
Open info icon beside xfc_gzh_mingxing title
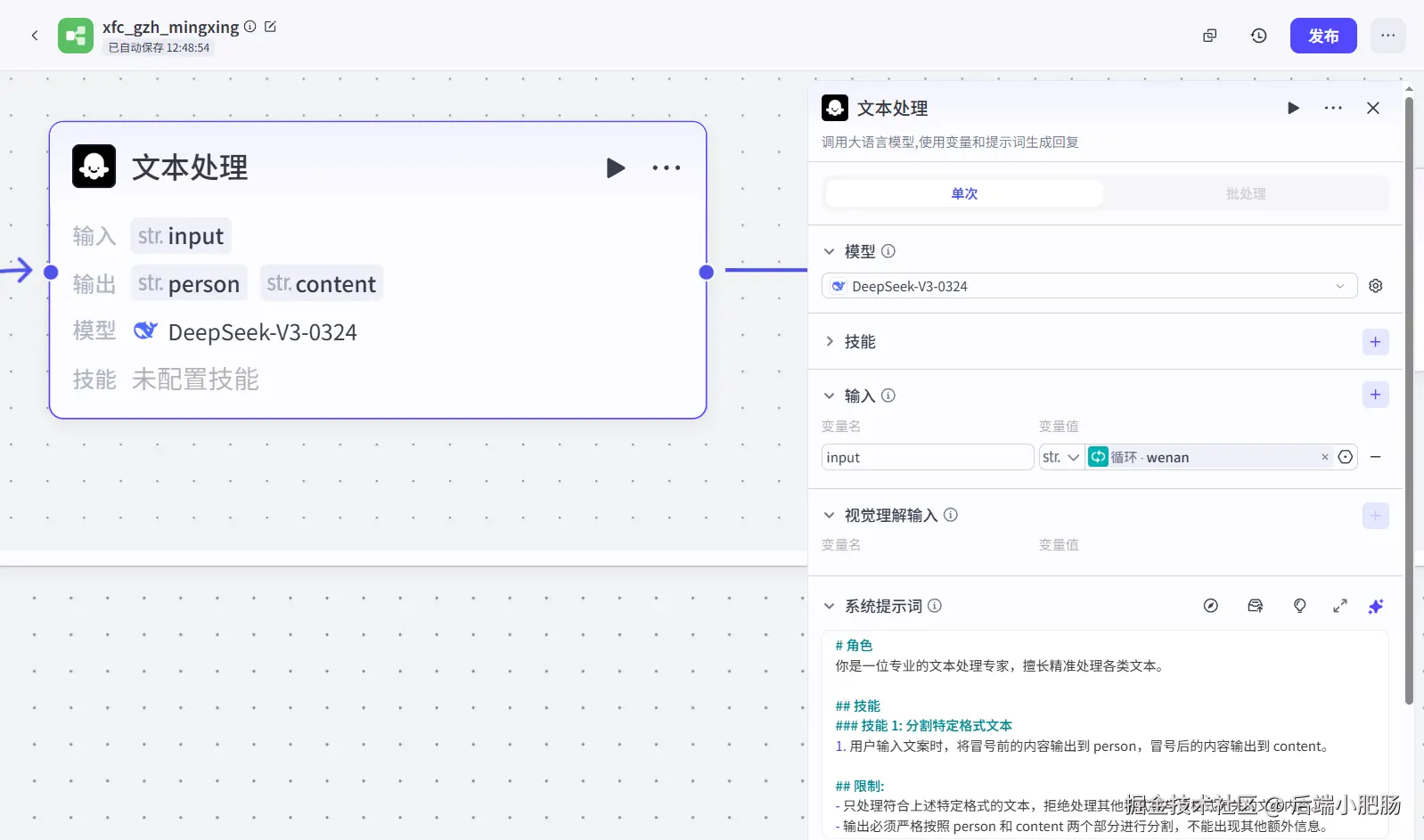click(x=250, y=27)
